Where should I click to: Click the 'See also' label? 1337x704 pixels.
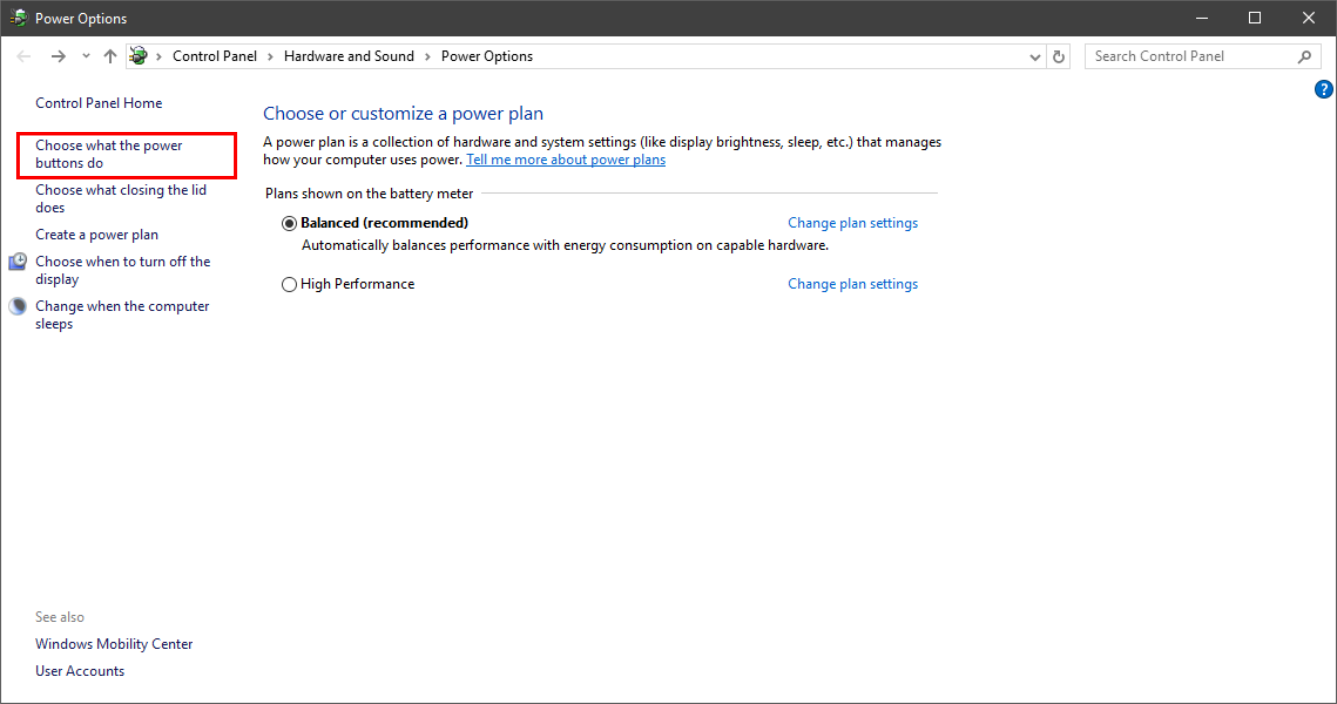60,617
